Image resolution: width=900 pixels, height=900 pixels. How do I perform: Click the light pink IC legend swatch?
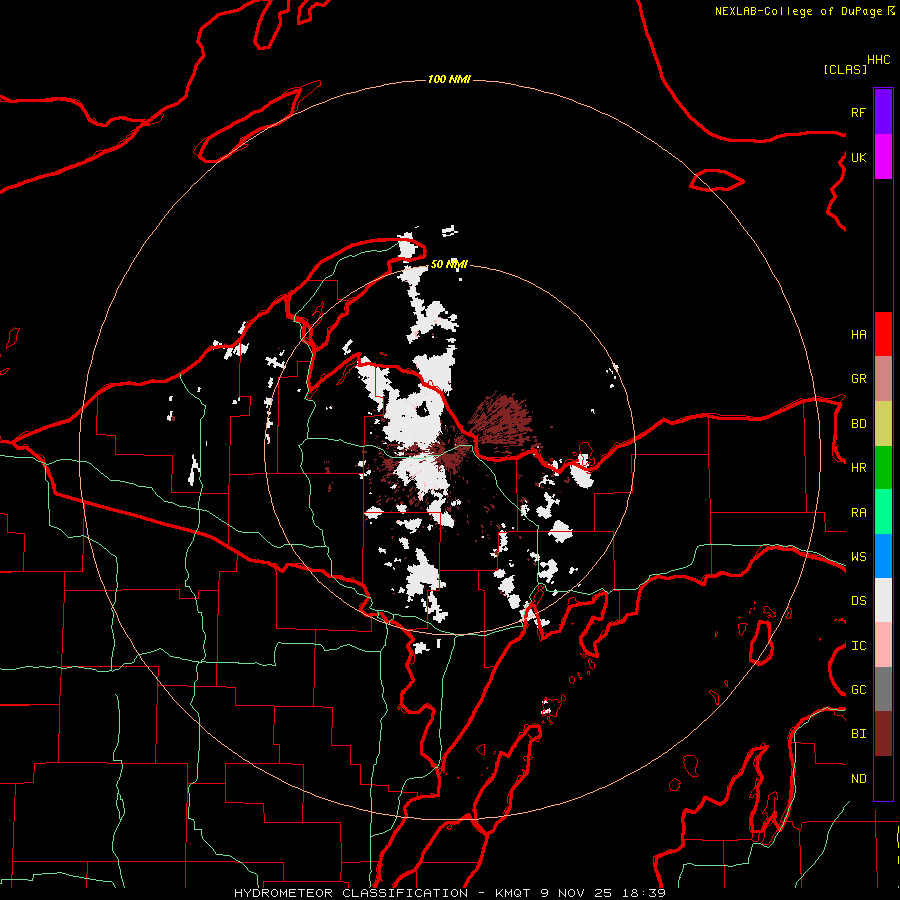click(x=883, y=645)
